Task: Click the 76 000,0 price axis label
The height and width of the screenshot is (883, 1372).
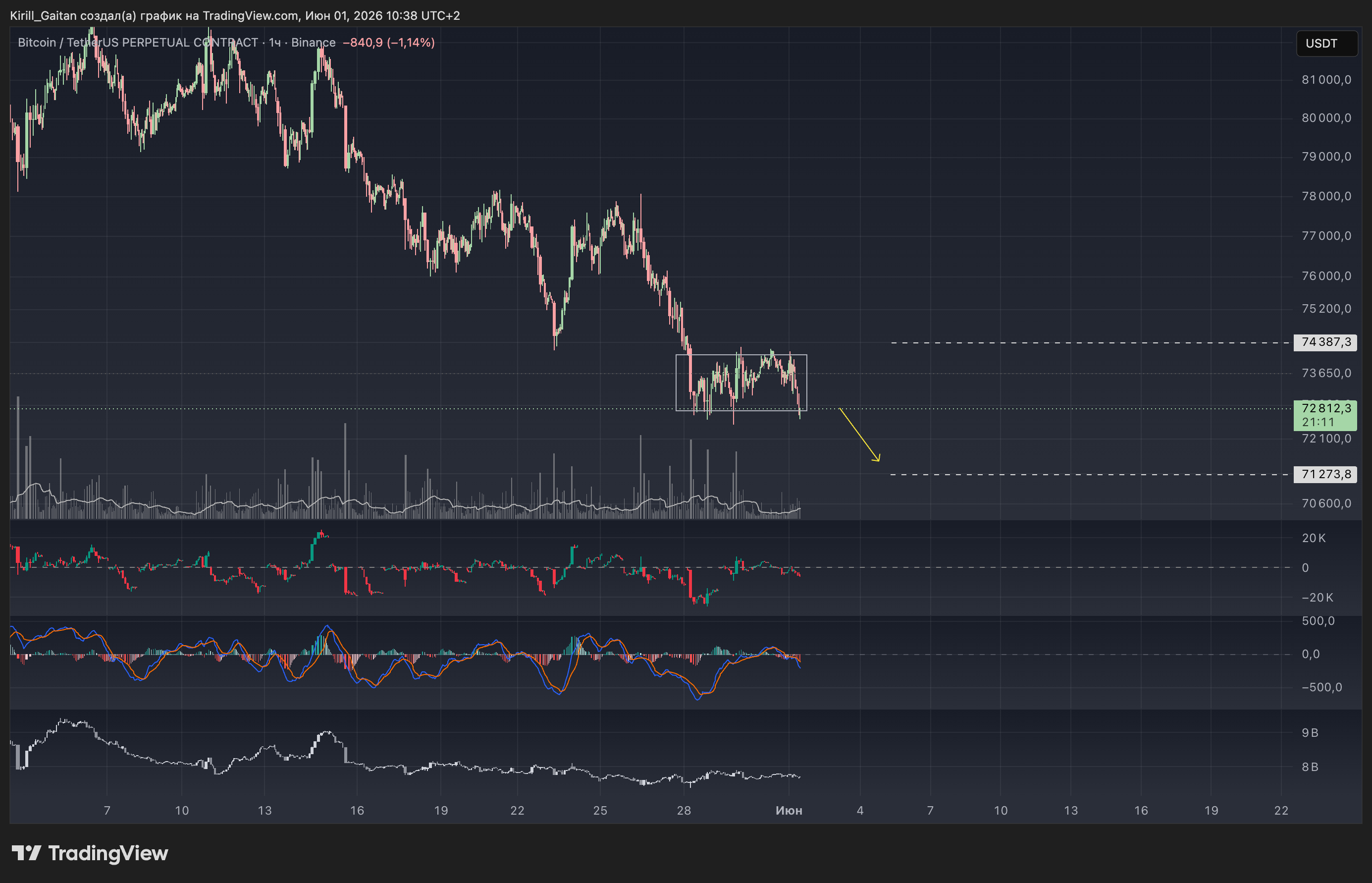Action: 1326,276
